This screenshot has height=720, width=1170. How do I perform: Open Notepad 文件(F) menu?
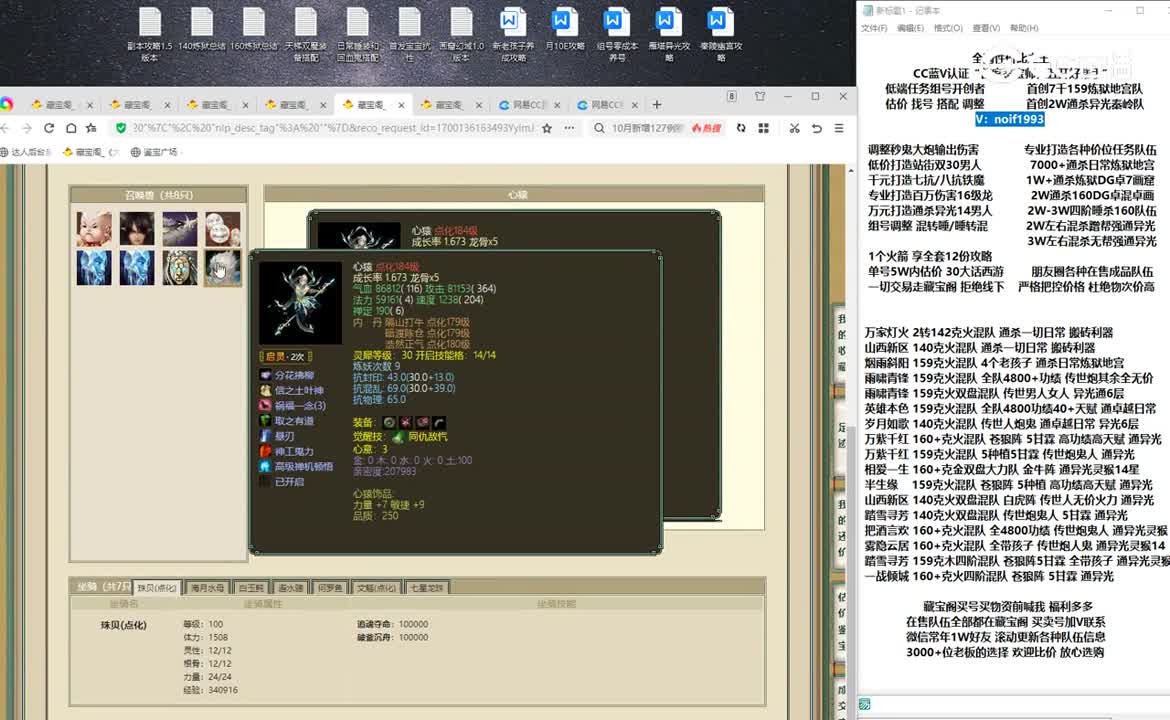(874, 28)
